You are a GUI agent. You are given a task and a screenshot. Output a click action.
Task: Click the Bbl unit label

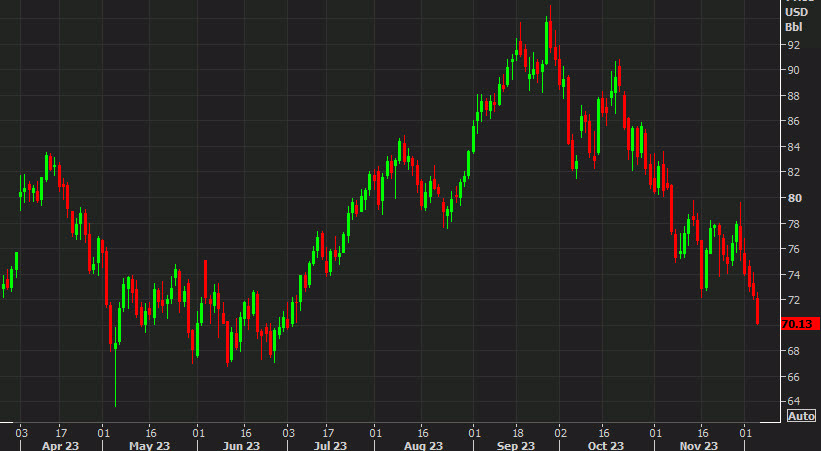pos(794,27)
